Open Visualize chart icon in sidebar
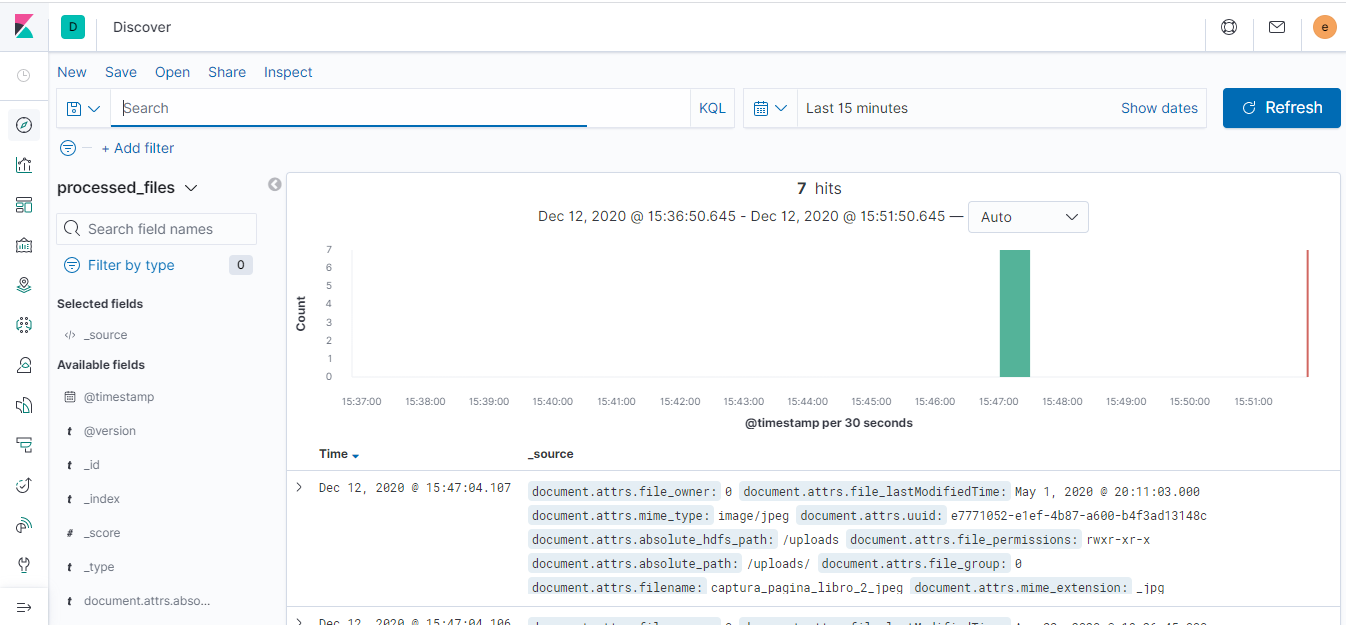1346x625 pixels. (x=24, y=165)
